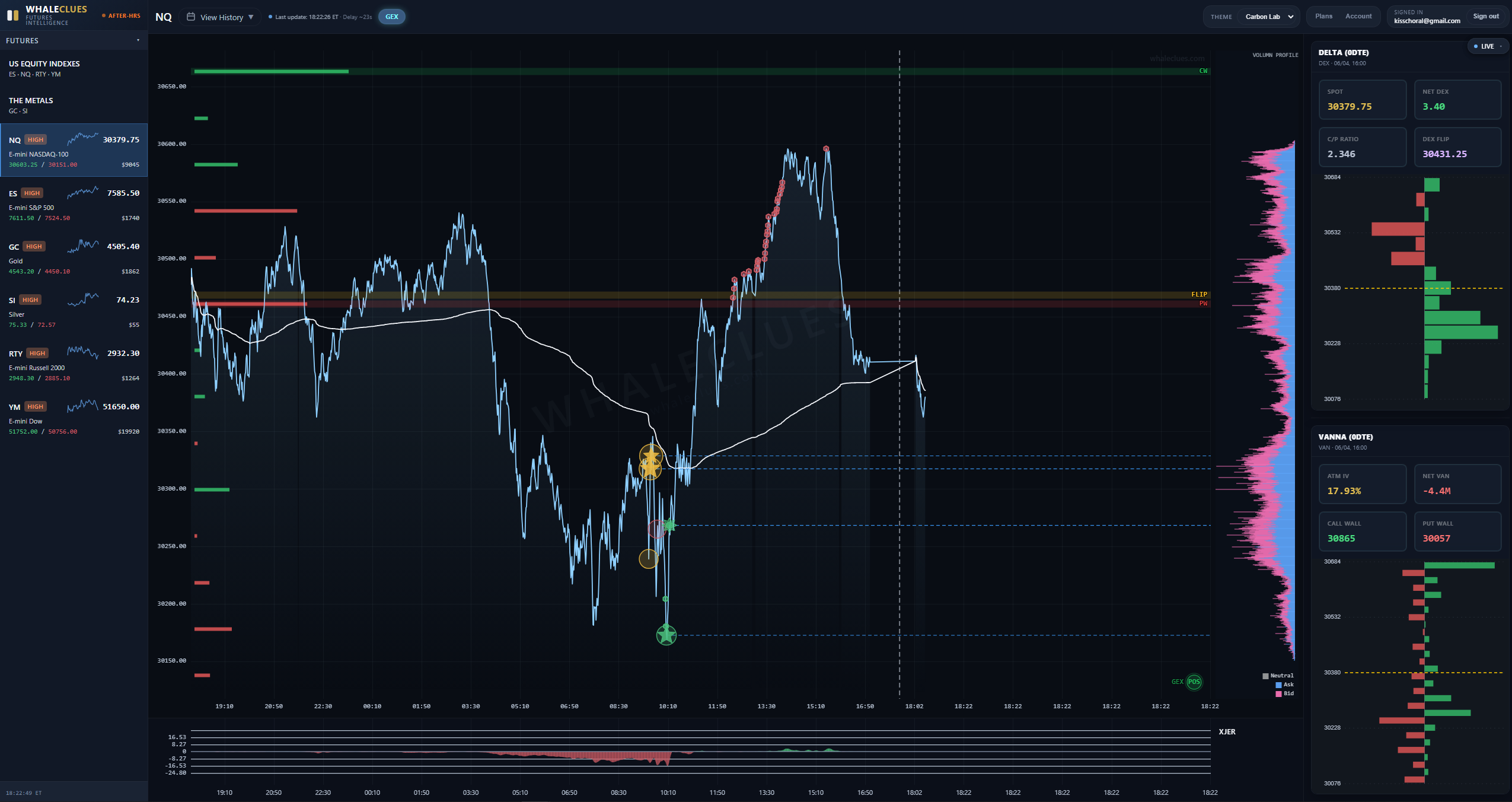Click the AFTER-HRS session status indicator
1512x802 pixels.
tap(122, 16)
